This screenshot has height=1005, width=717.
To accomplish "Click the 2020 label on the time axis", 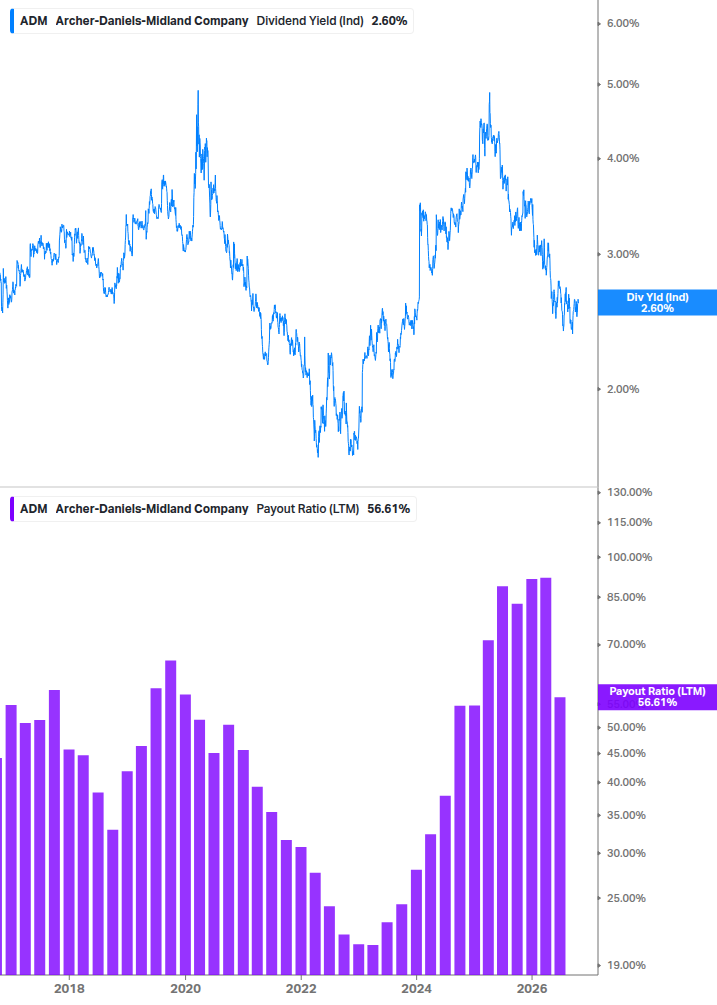I will [x=185, y=988].
